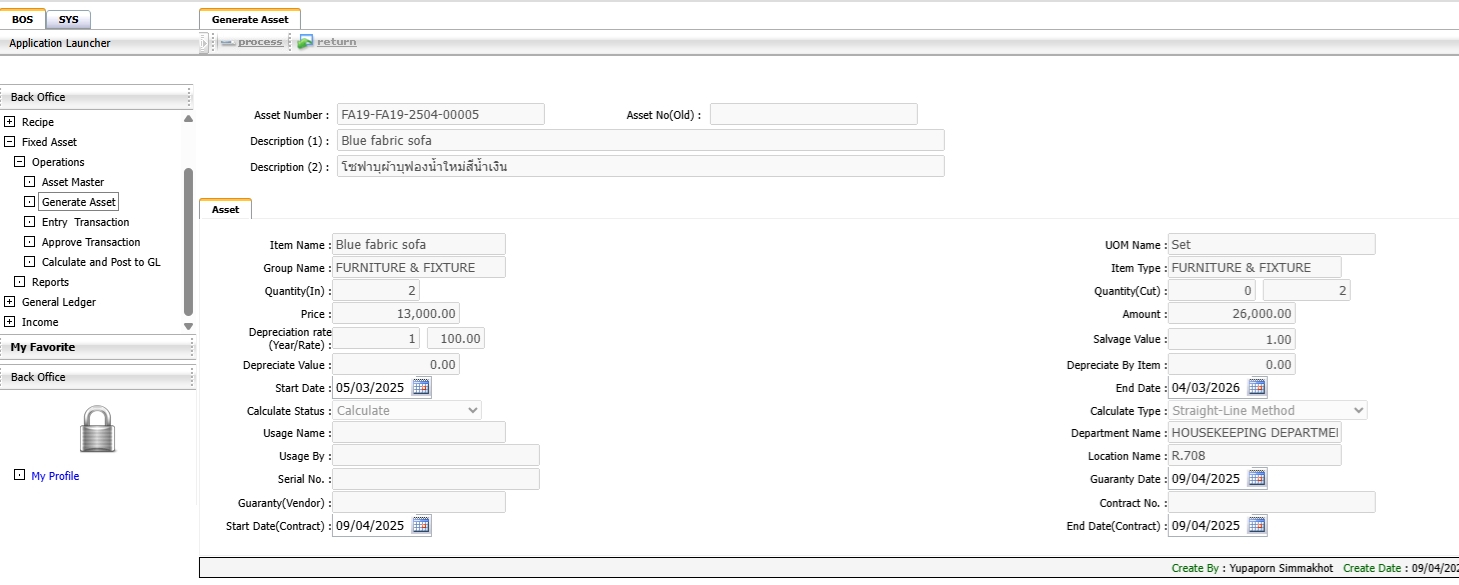Open calendar for Start Date(Contract)
Image resolution: width=1459 pixels, height=585 pixels.
coord(421,525)
